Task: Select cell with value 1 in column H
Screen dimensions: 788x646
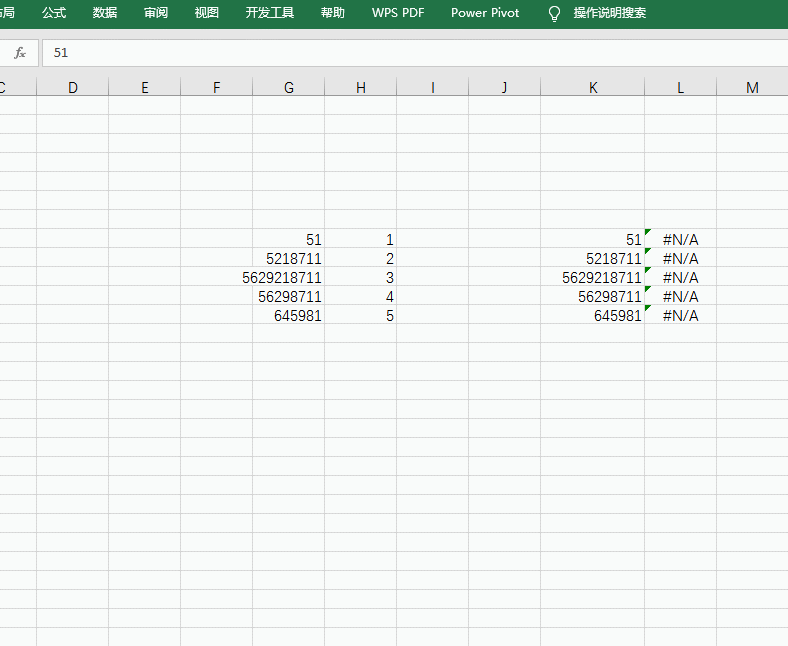Action: [x=360, y=238]
